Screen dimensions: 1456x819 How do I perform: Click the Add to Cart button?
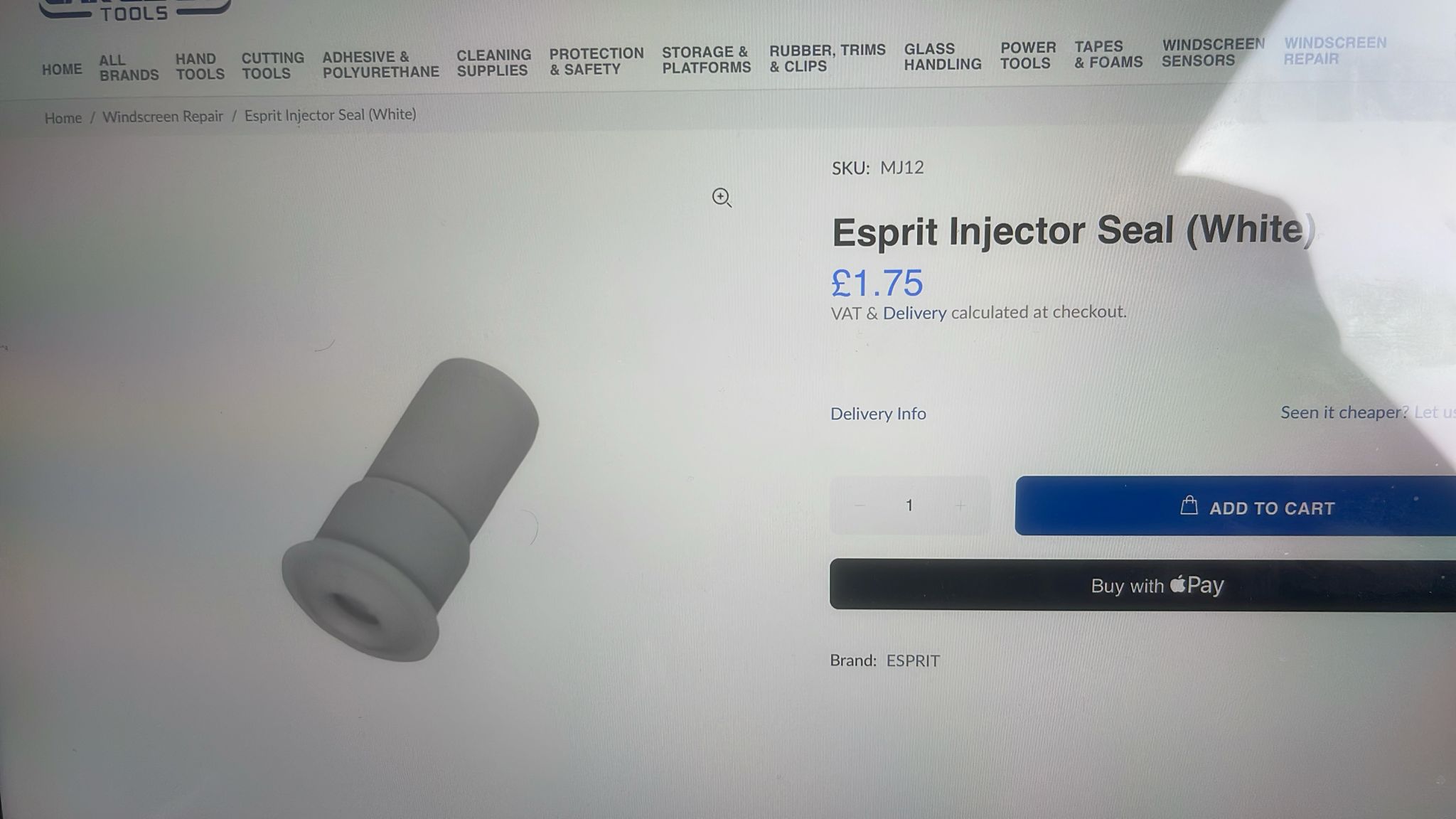(1236, 506)
